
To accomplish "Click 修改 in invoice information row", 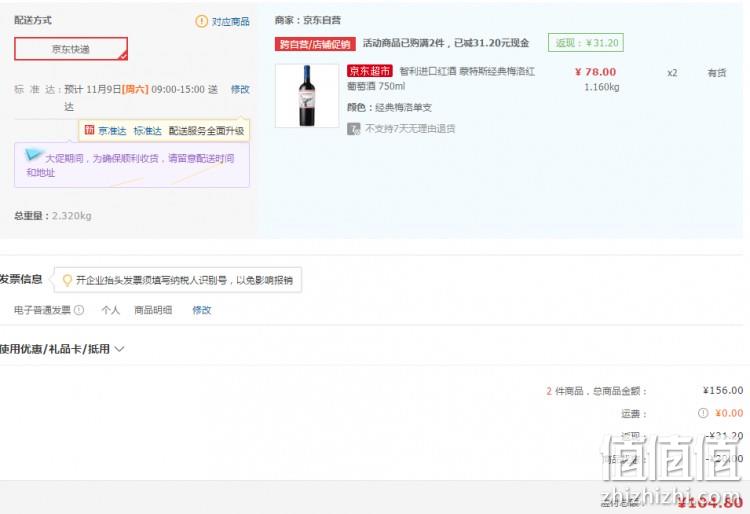I will pos(202,310).
